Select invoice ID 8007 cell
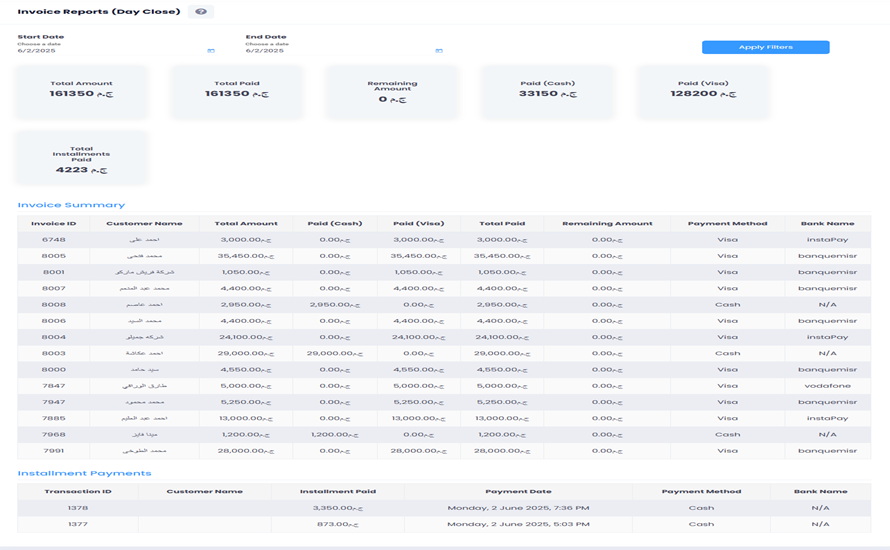 pos(53,288)
